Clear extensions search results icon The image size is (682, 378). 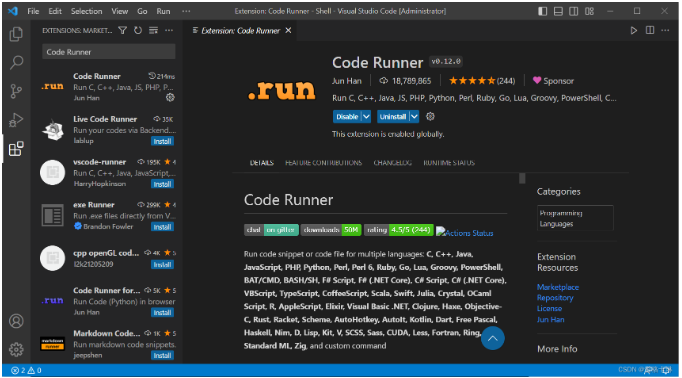[154, 30]
